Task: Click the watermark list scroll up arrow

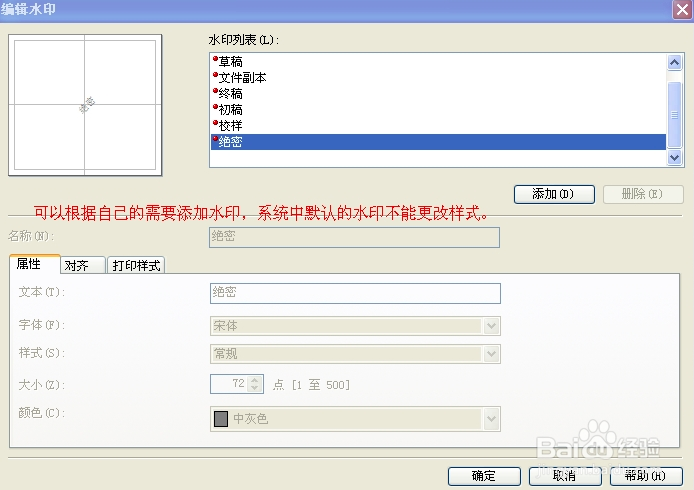Action: pos(674,62)
